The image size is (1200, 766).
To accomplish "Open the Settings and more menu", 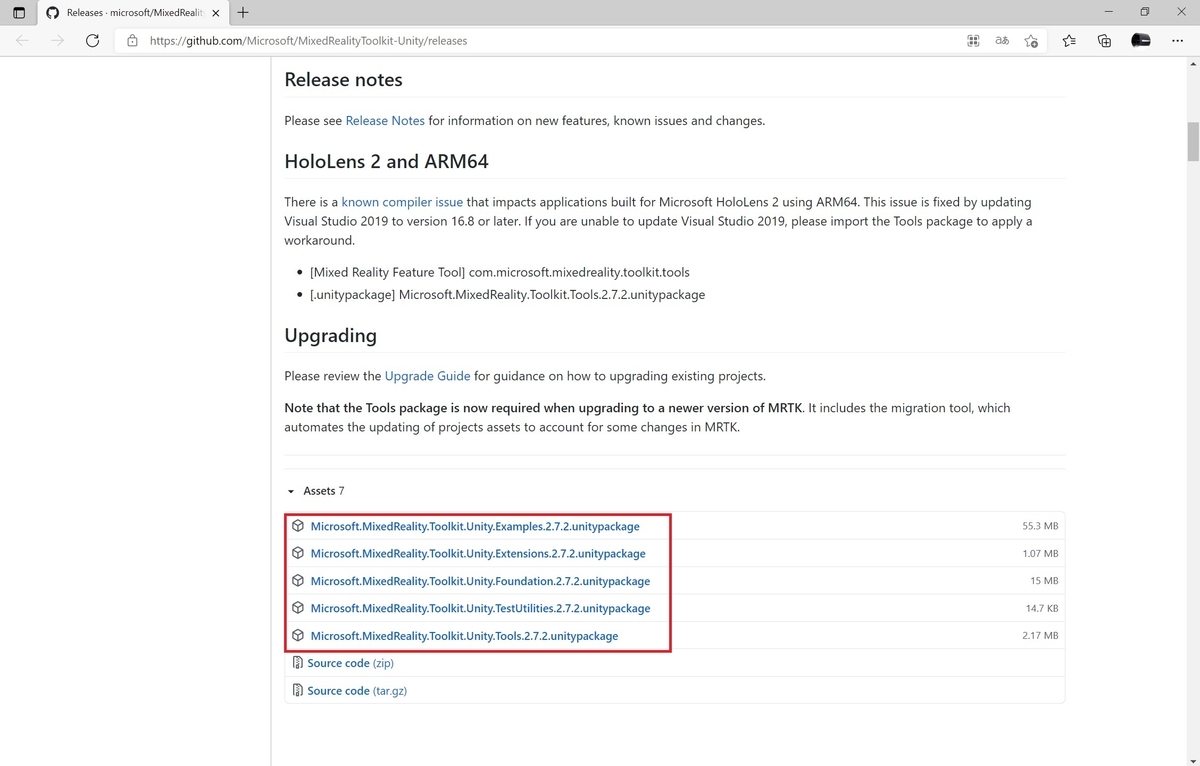I will point(1176,41).
